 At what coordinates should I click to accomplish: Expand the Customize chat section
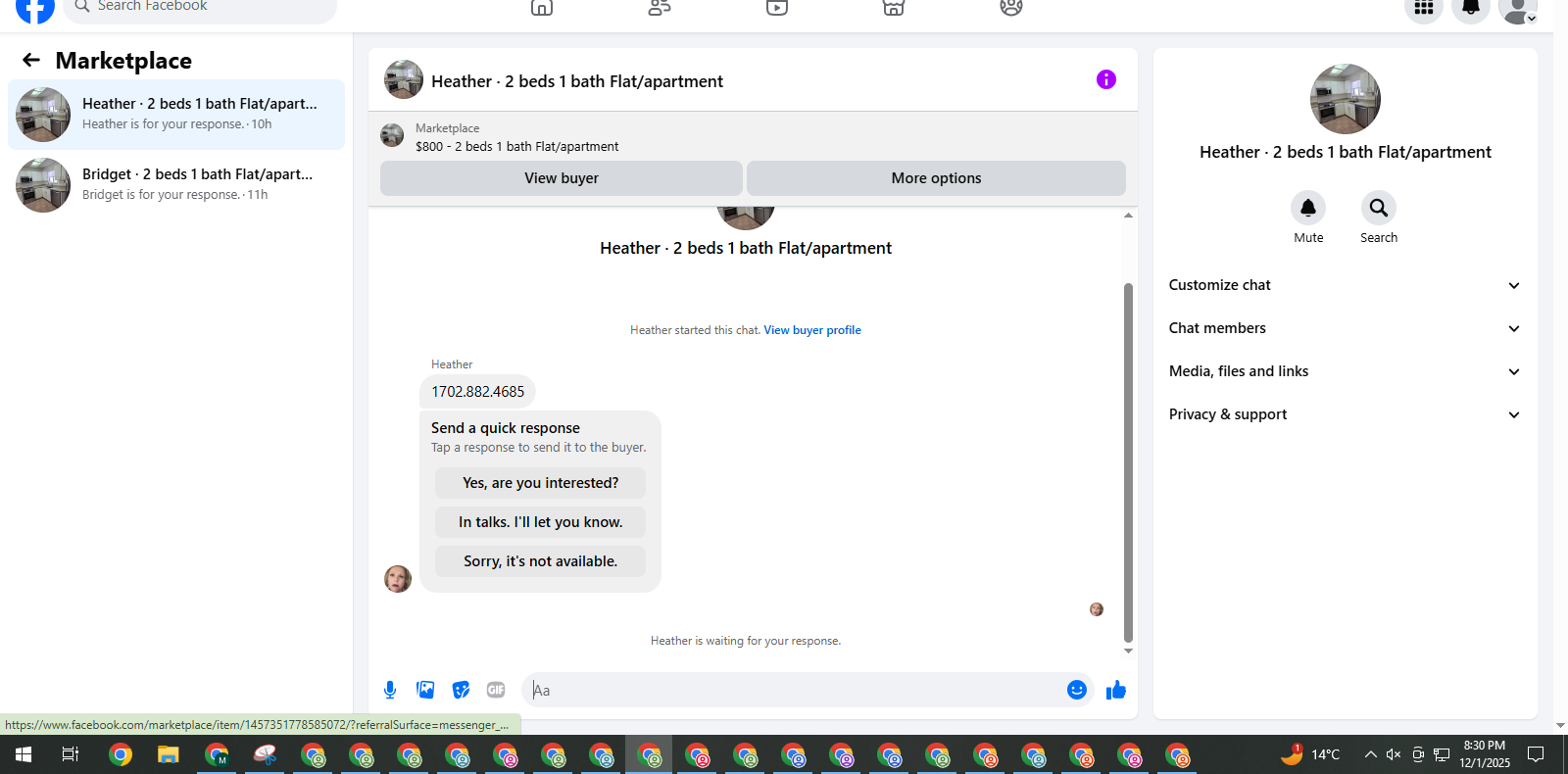click(x=1346, y=285)
